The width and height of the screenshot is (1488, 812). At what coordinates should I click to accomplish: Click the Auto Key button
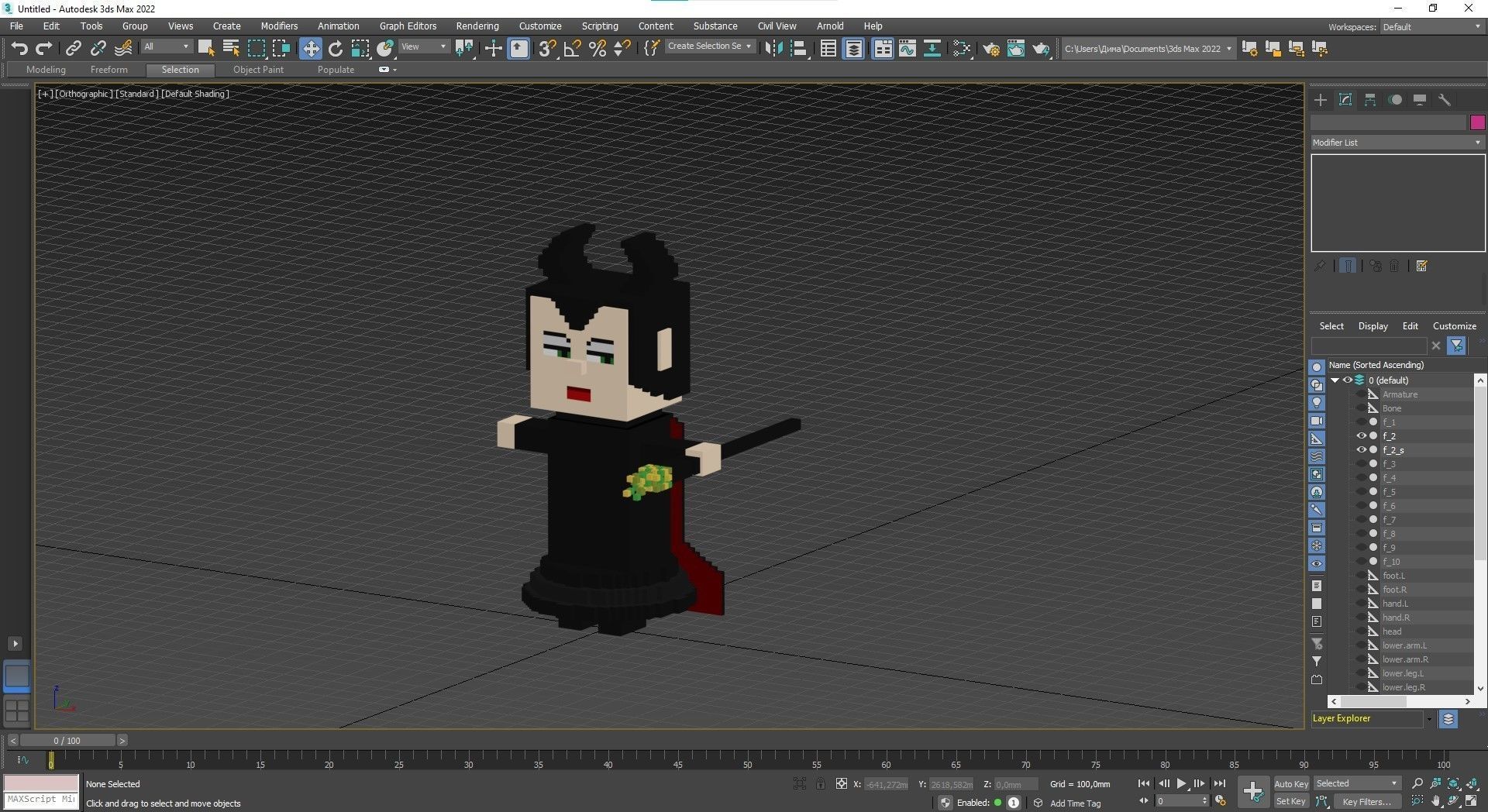1291,784
